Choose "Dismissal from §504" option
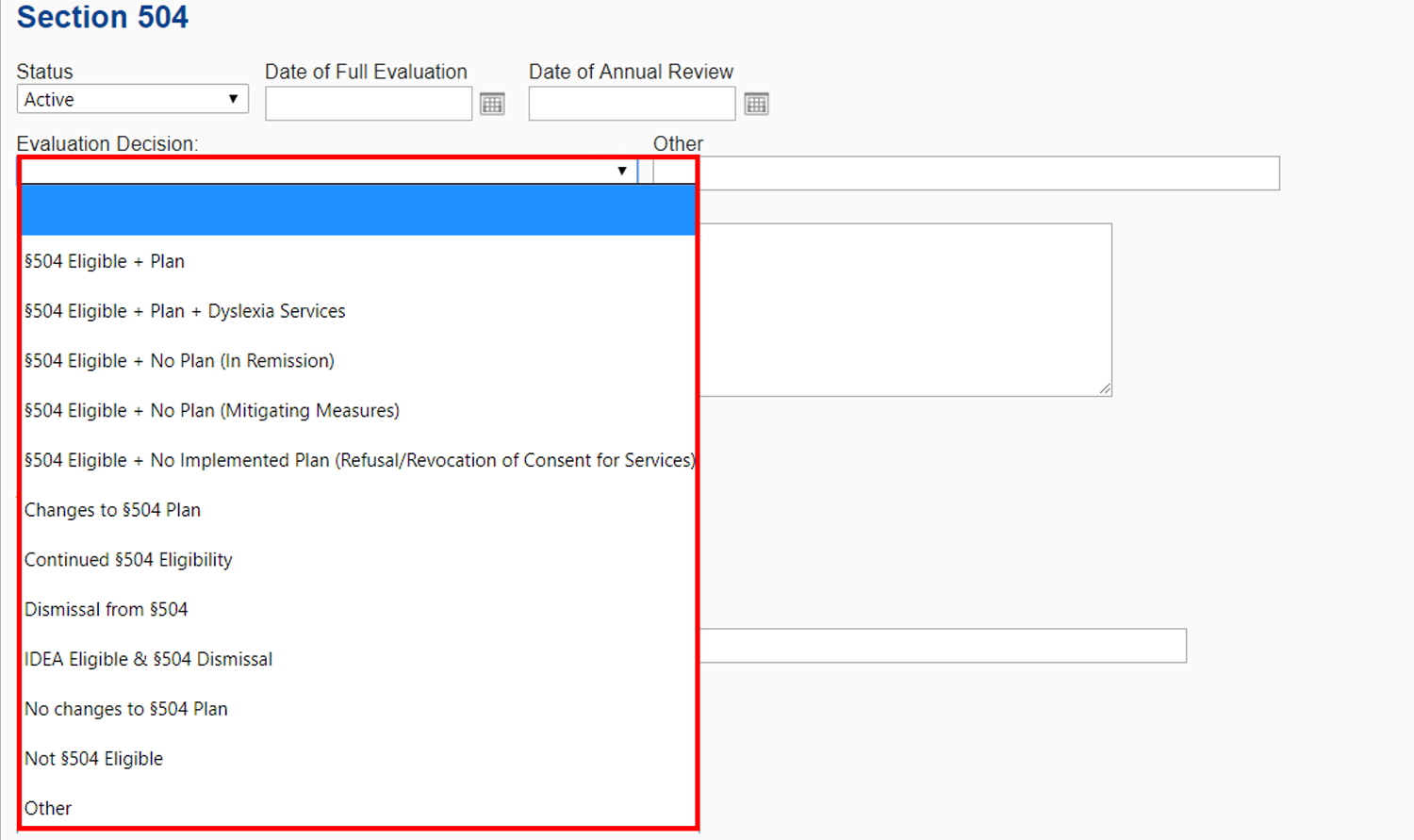Screen dimensions: 1414x840 coord(107,610)
